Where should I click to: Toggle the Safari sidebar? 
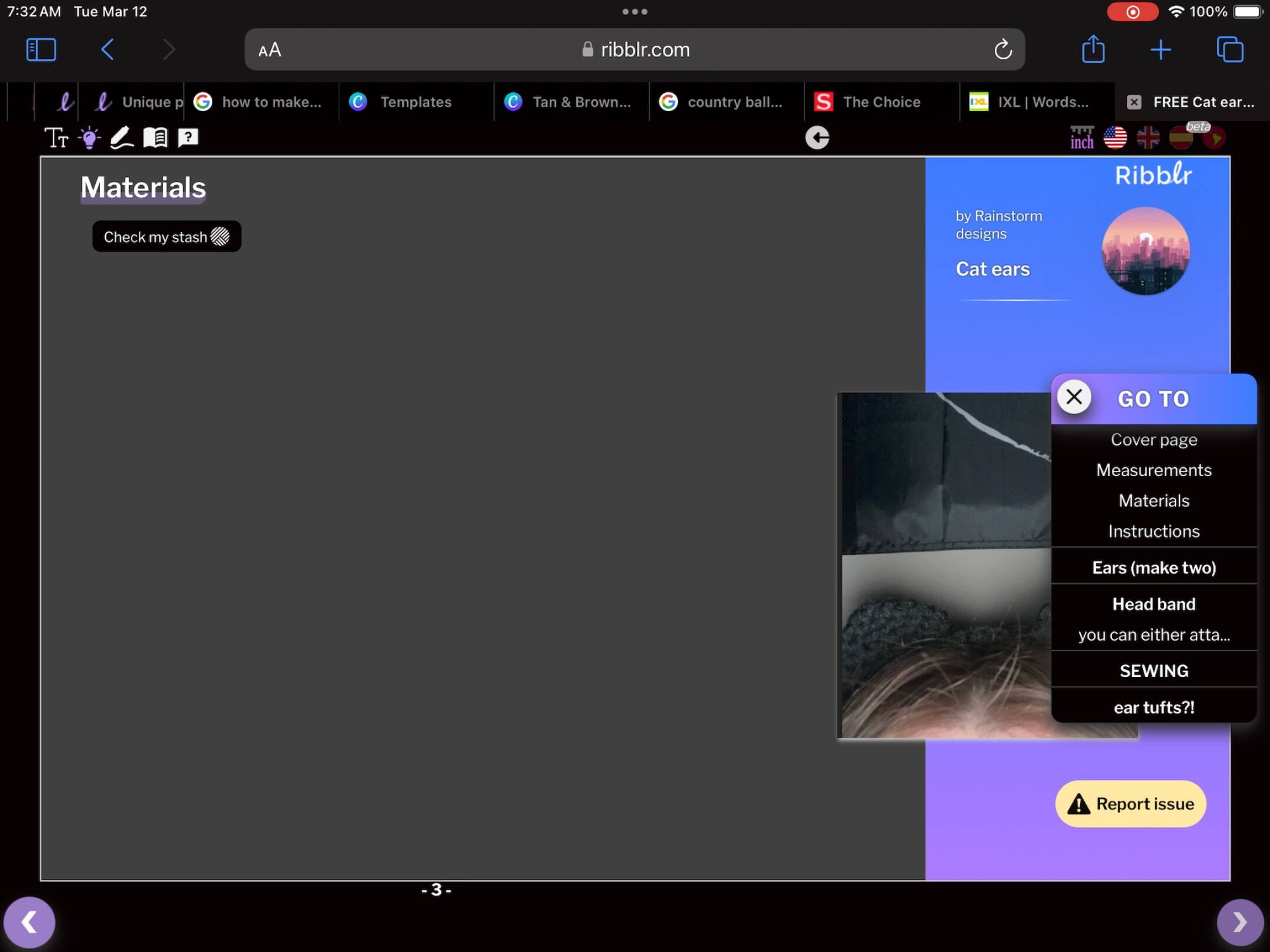(x=41, y=49)
